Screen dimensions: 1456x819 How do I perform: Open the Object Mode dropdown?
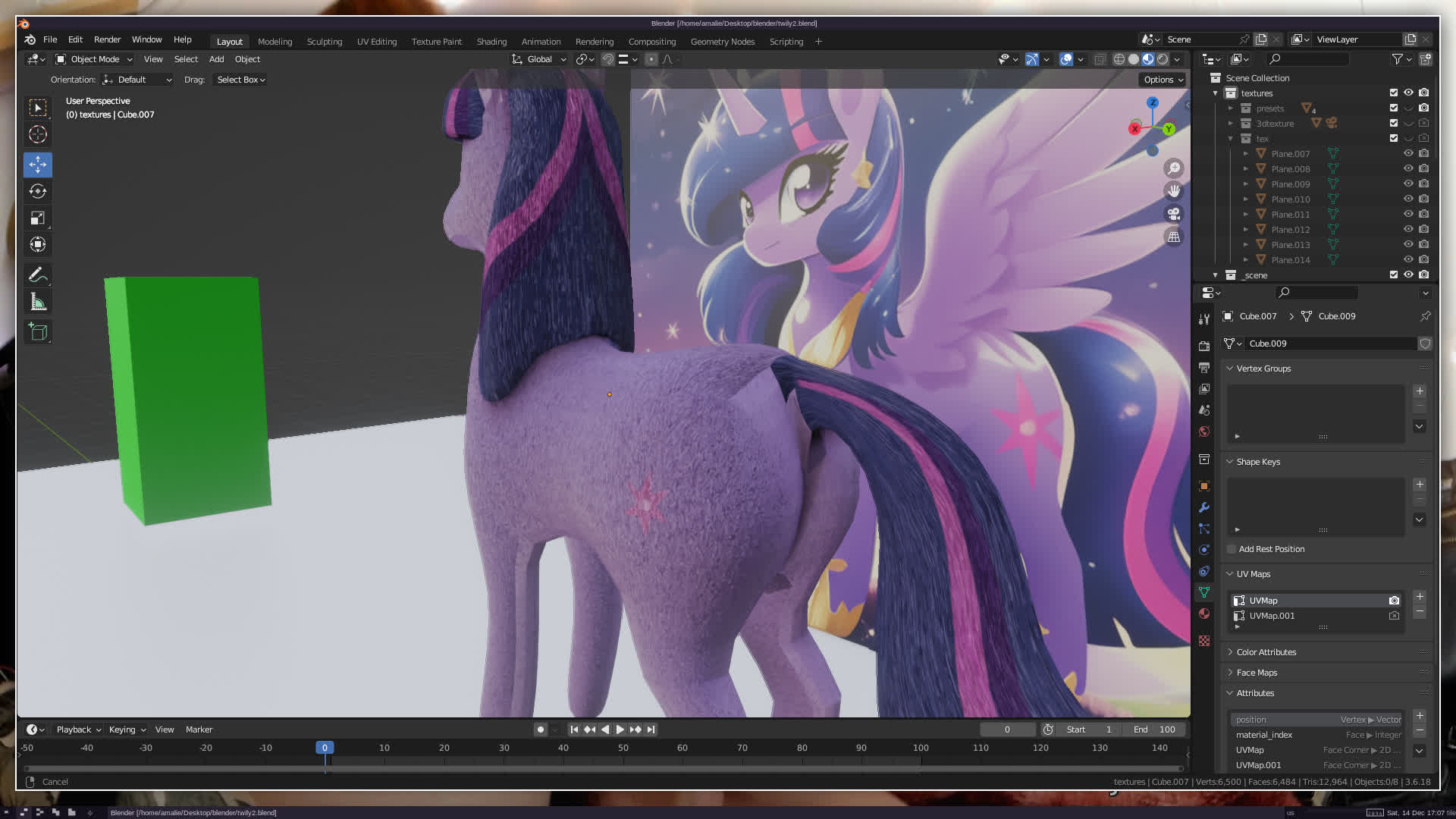[x=94, y=59]
